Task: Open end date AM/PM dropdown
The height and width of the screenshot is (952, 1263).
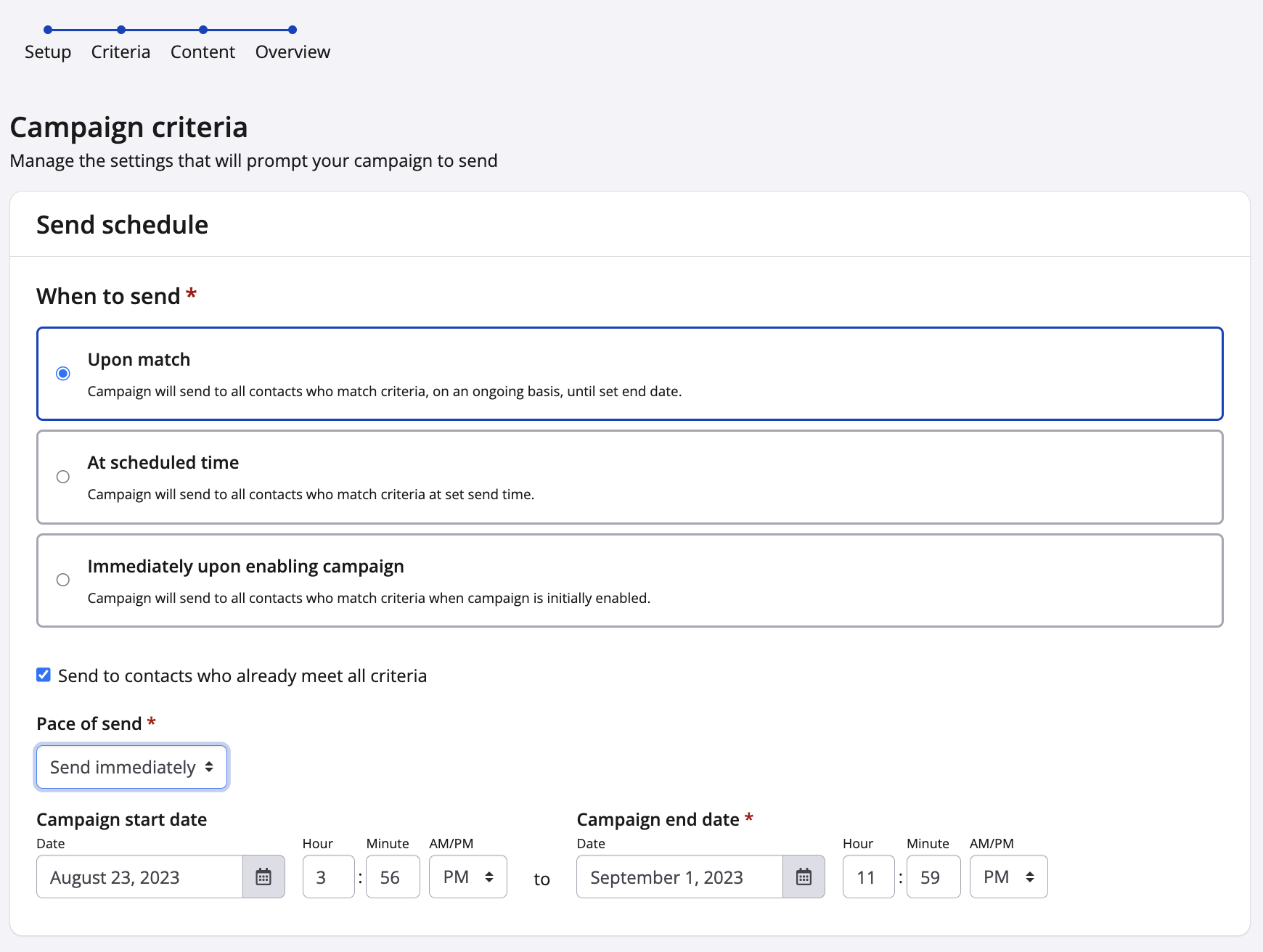Action: 1008,877
